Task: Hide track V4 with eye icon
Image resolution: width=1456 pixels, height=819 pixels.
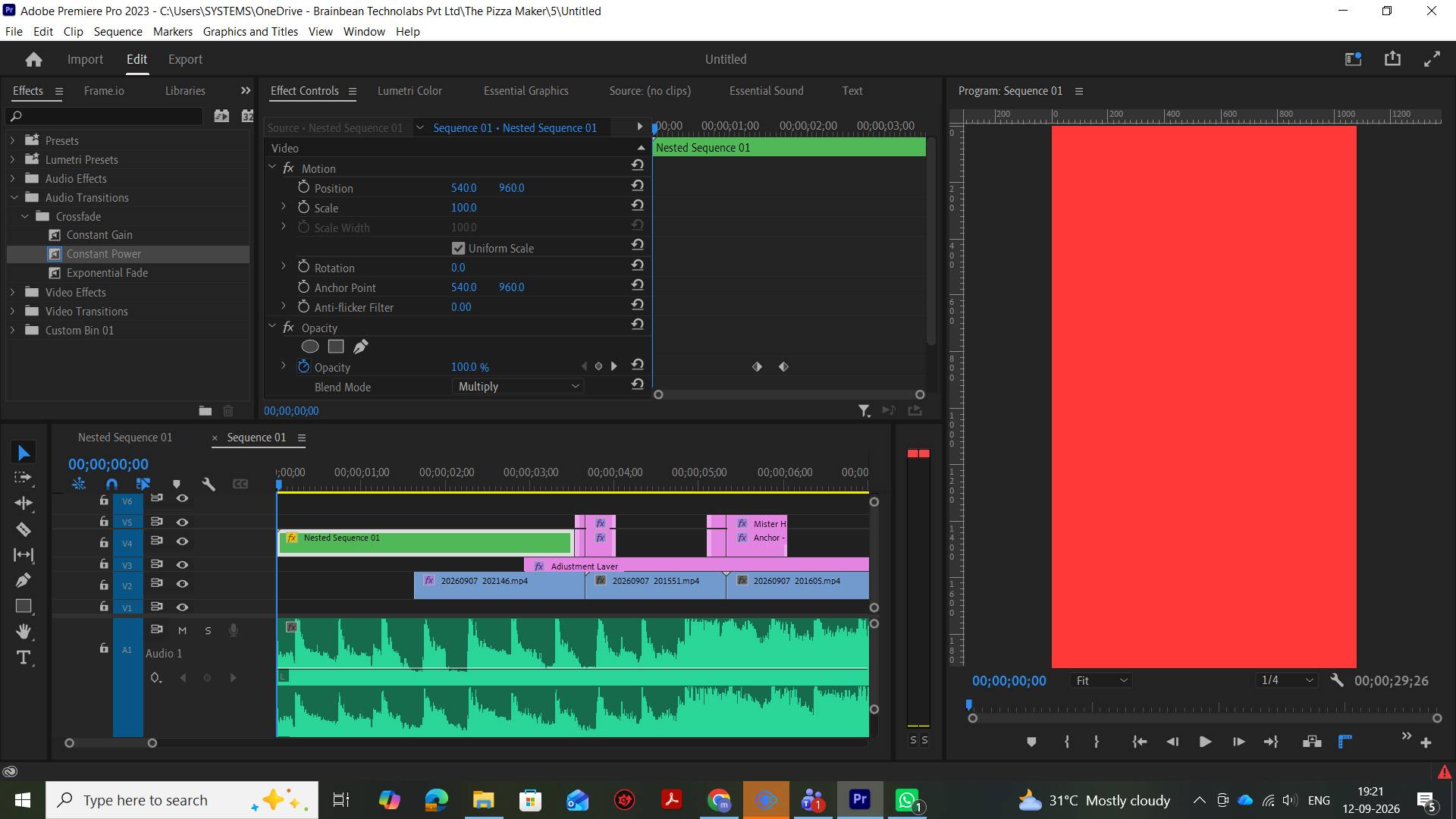Action: tap(182, 541)
